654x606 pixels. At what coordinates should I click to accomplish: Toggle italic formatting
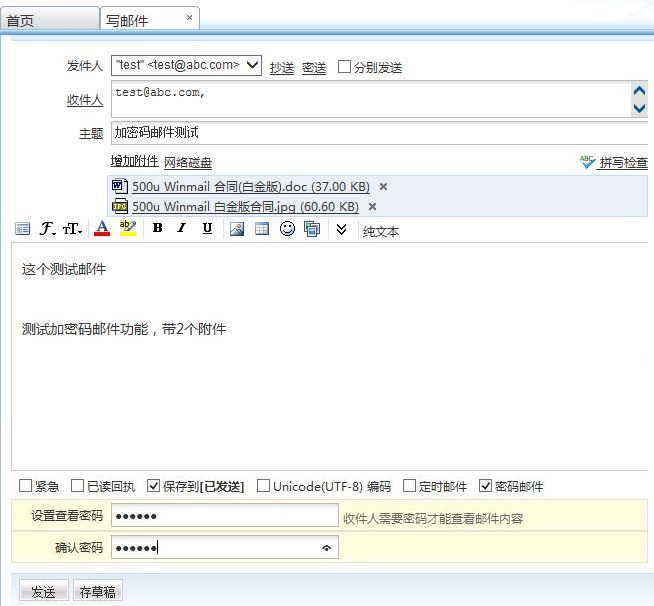tap(182, 228)
